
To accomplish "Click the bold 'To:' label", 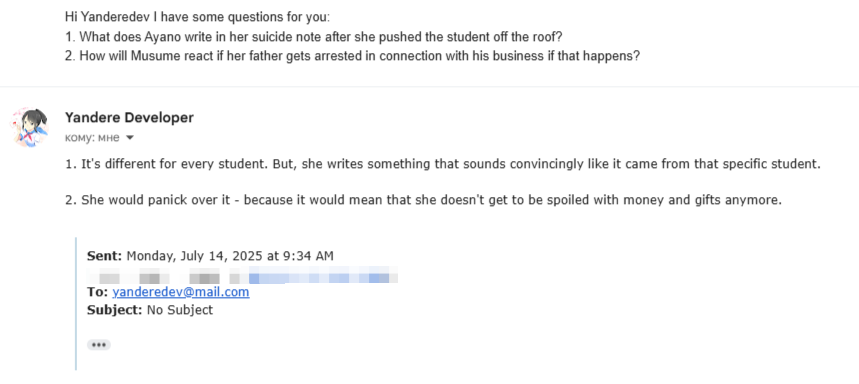I will 98,292.
